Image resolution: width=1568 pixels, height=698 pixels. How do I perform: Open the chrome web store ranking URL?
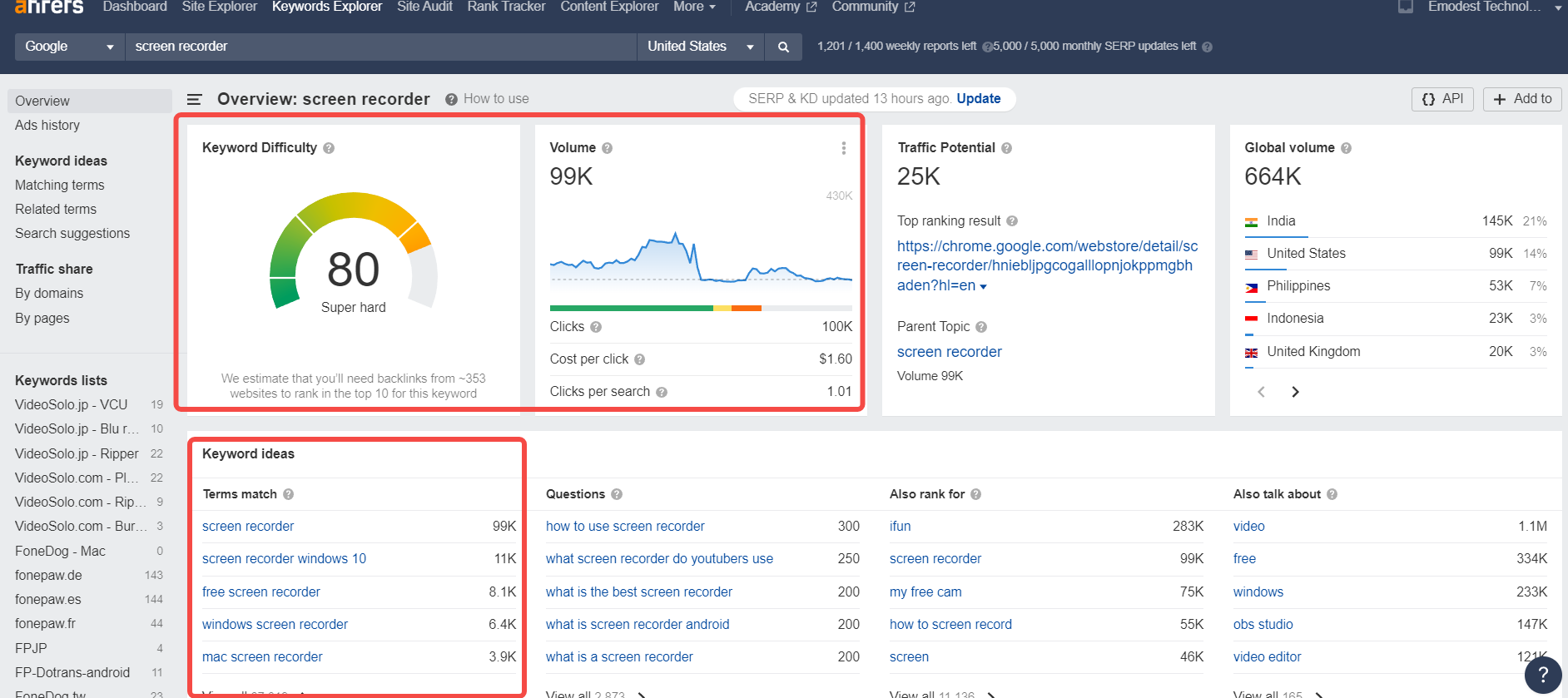click(x=1047, y=265)
